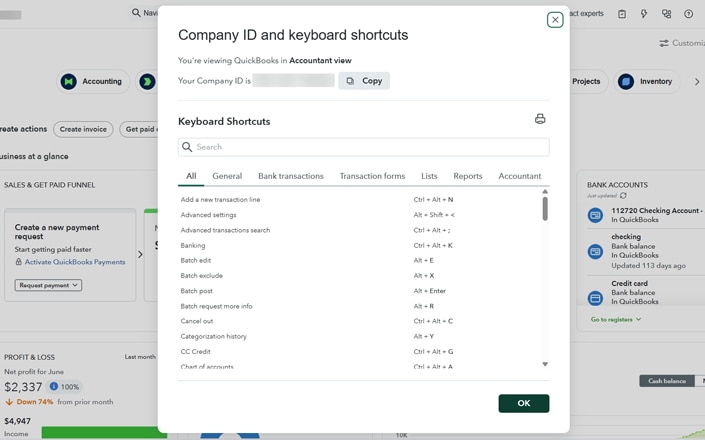Screen dimensions: 705x440
Task: Click the Customize layout button
Action: click(682, 43)
